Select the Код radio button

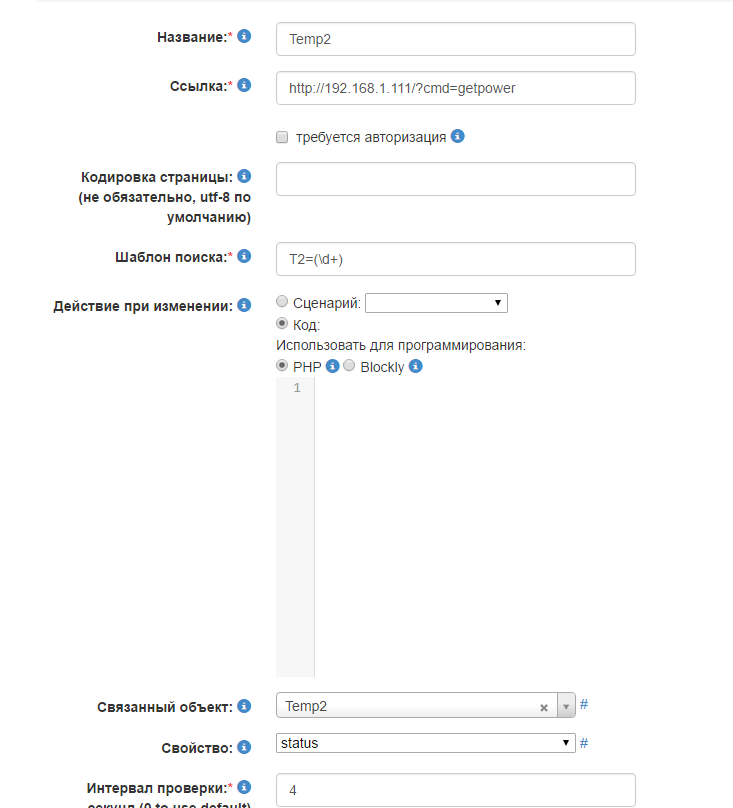282,324
